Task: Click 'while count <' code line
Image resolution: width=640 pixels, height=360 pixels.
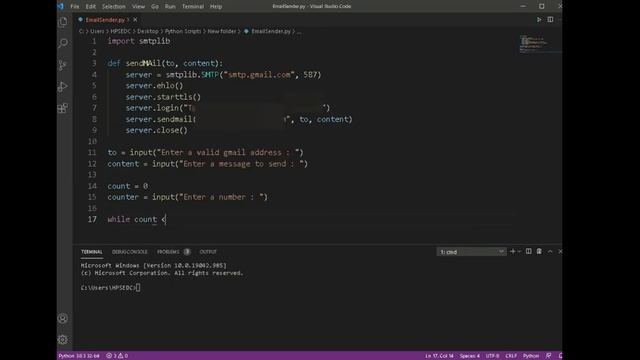Action: pos(137,220)
